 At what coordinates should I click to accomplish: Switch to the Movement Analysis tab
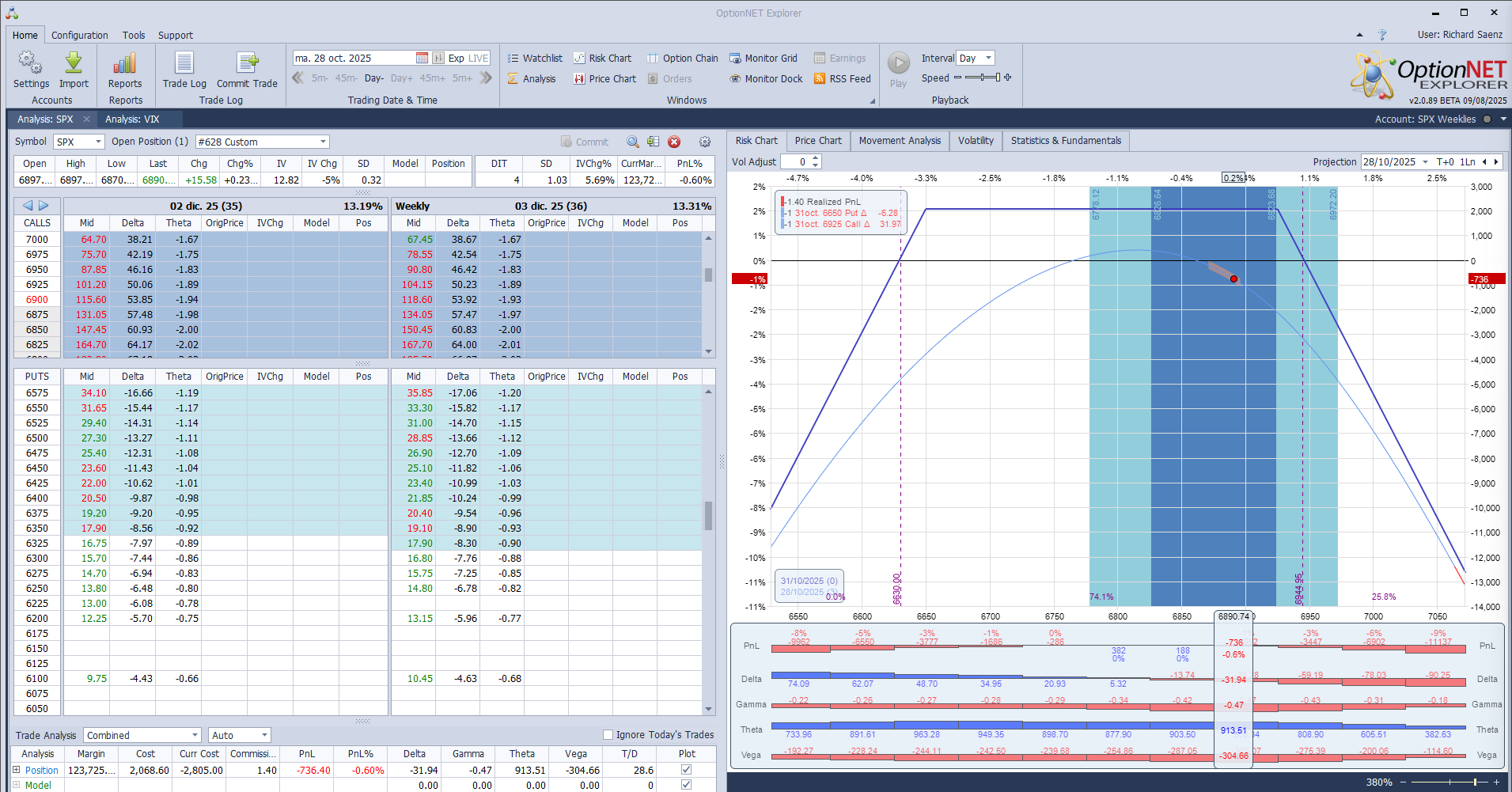[900, 141]
